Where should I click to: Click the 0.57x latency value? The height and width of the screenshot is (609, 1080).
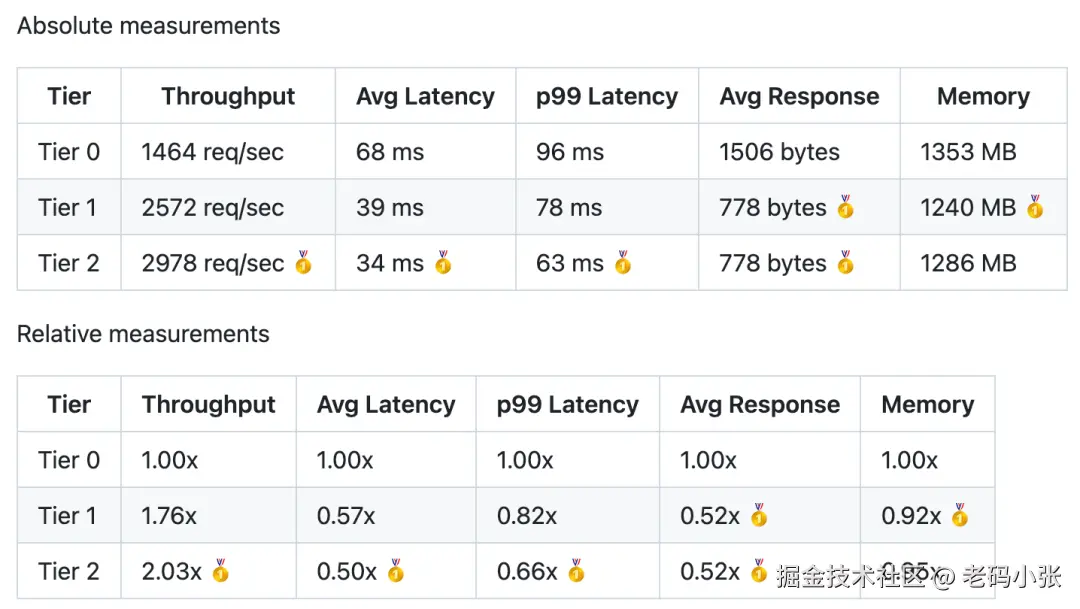click(346, 516)
